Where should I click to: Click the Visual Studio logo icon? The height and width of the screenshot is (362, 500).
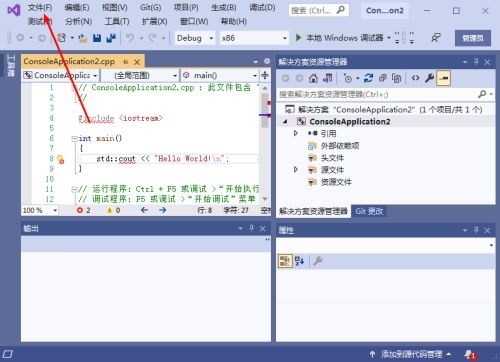click(13, 10)
